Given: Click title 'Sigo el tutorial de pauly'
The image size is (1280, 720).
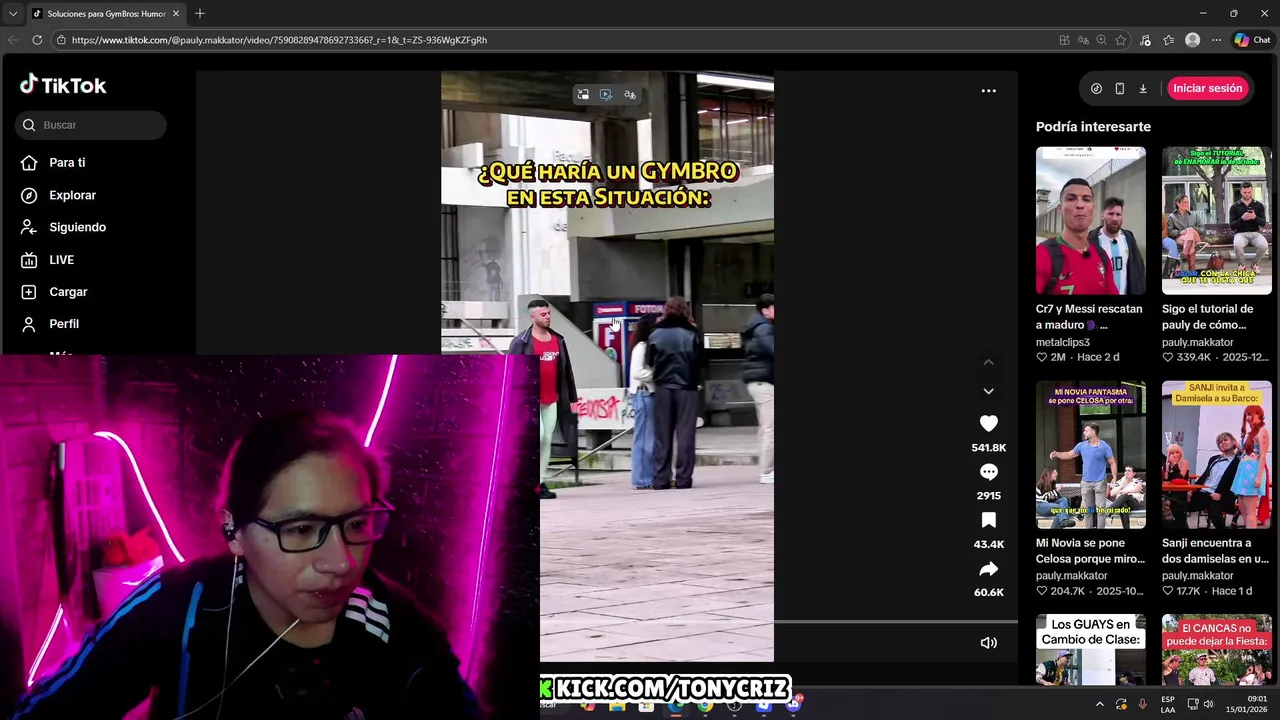Looking at the screenshot, I should point(1207,317).
